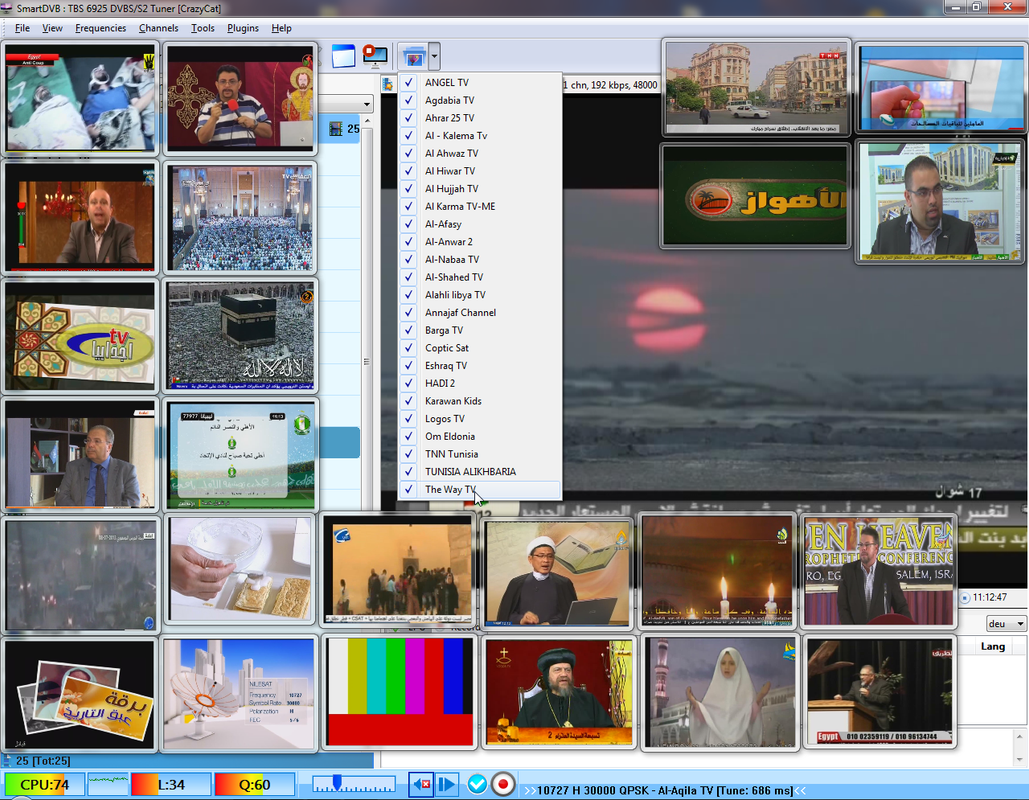Open the Agdabia TV logo thumbnail
Screen dimensions: 1029x800
tap(80, 336)
